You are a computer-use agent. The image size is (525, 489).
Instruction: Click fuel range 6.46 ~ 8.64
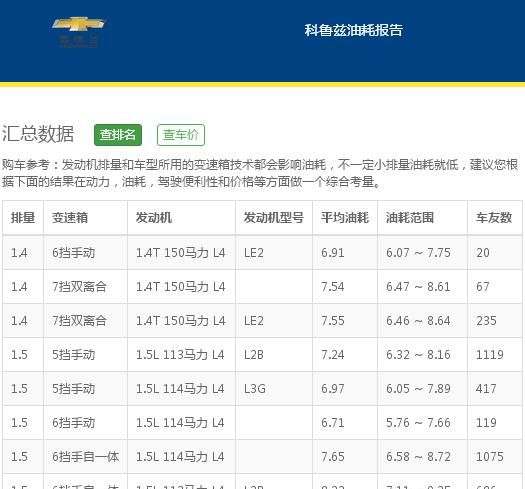point(418,321)
